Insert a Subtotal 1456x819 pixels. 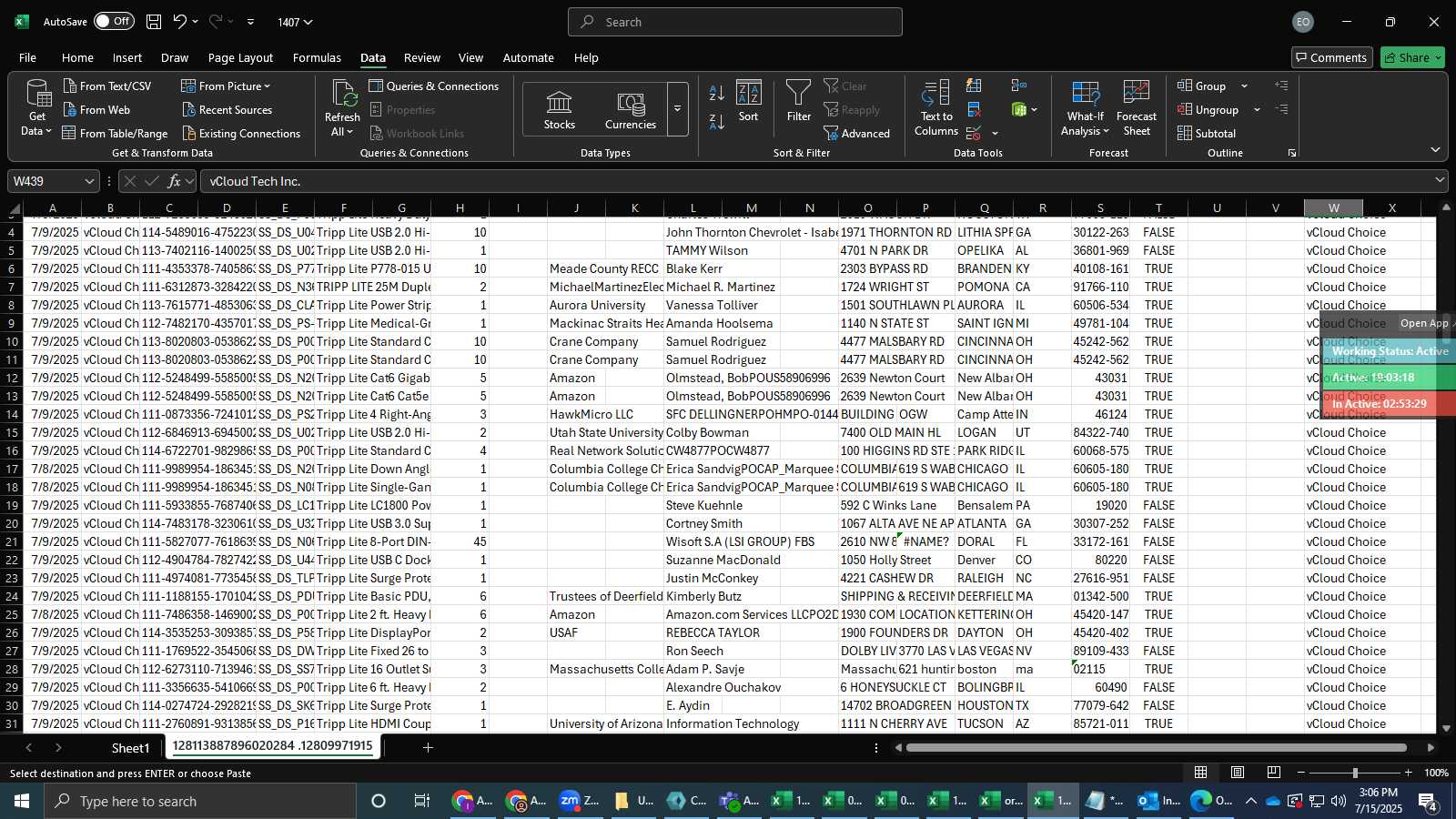1207,133
